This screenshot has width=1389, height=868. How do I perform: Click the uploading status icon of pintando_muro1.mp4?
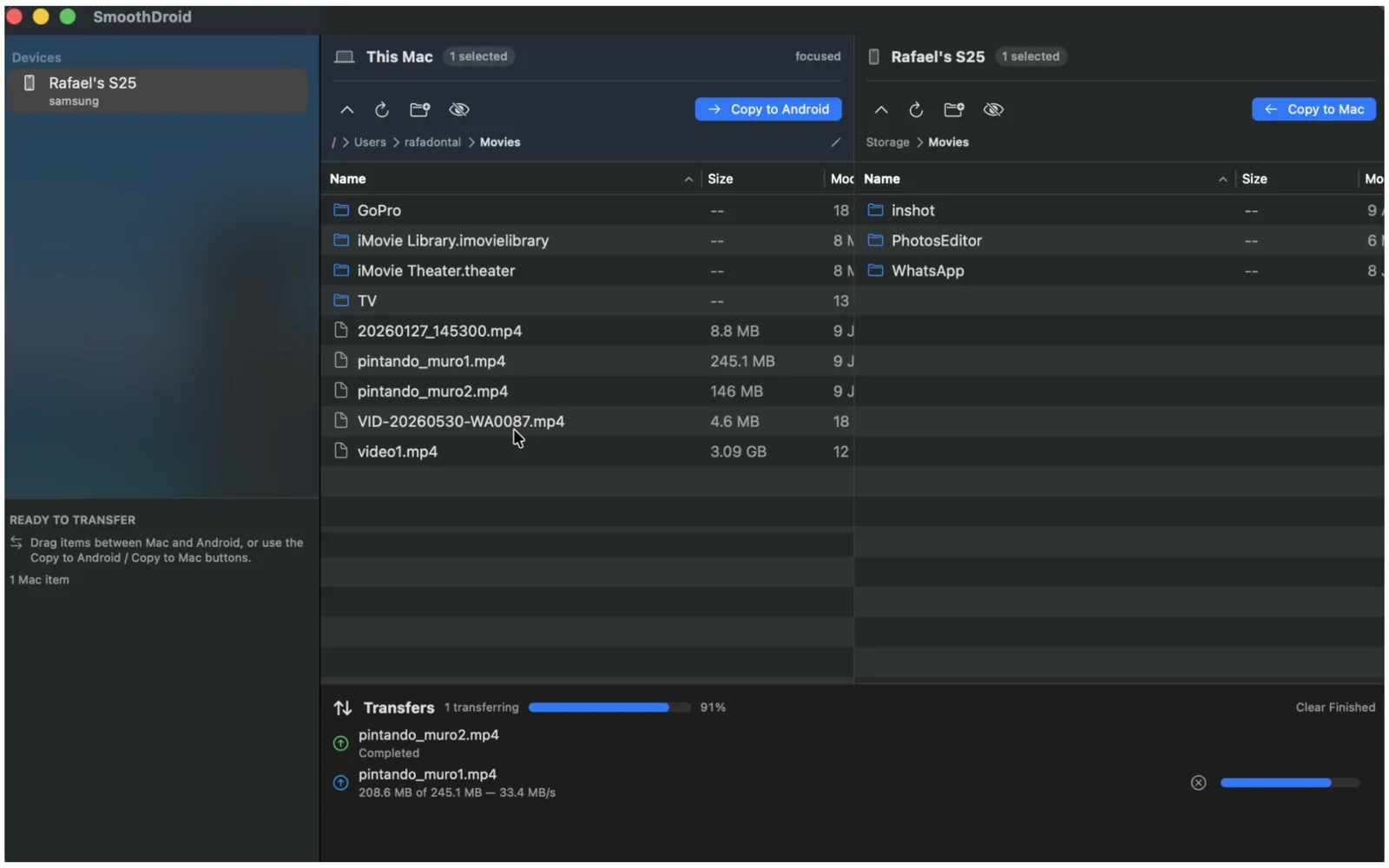tap(341, 783)
